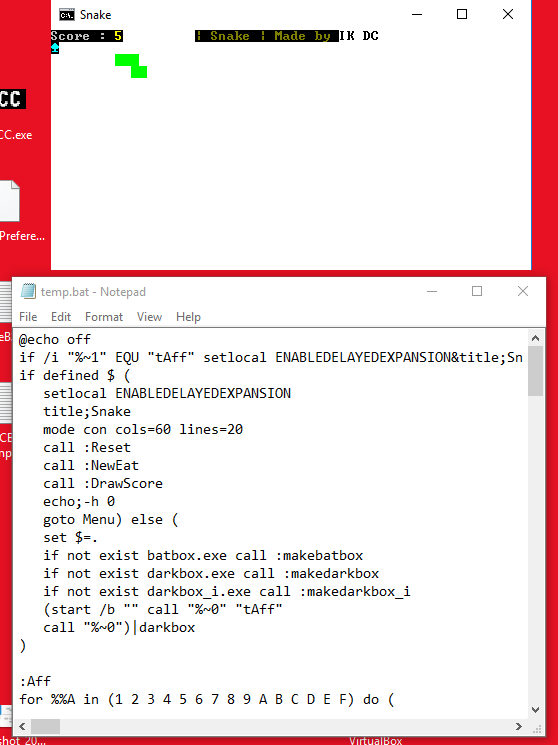Place cursor on the 'call :NewEat' line
Viewport: 558px width, 745px height.
tap(91, 466)
